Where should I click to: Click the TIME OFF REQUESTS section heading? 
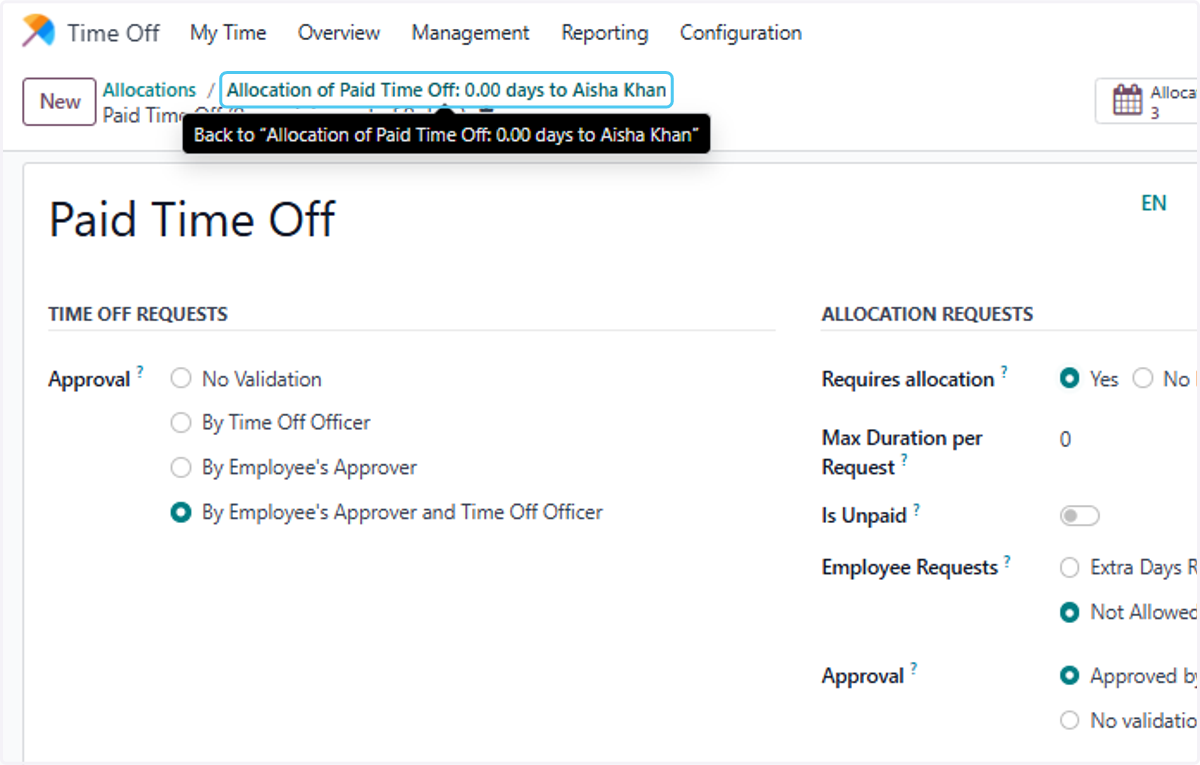[138, 314]
